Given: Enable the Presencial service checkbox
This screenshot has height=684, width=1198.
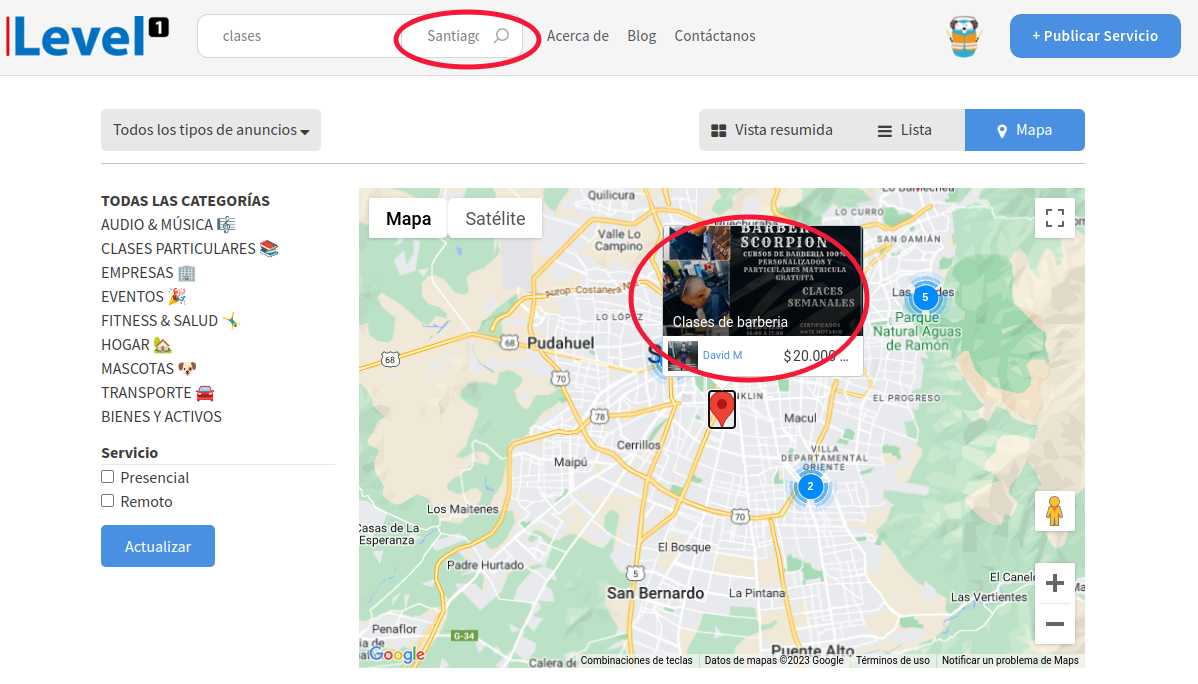Looking at the screenshot, I should tap(108, 477).
